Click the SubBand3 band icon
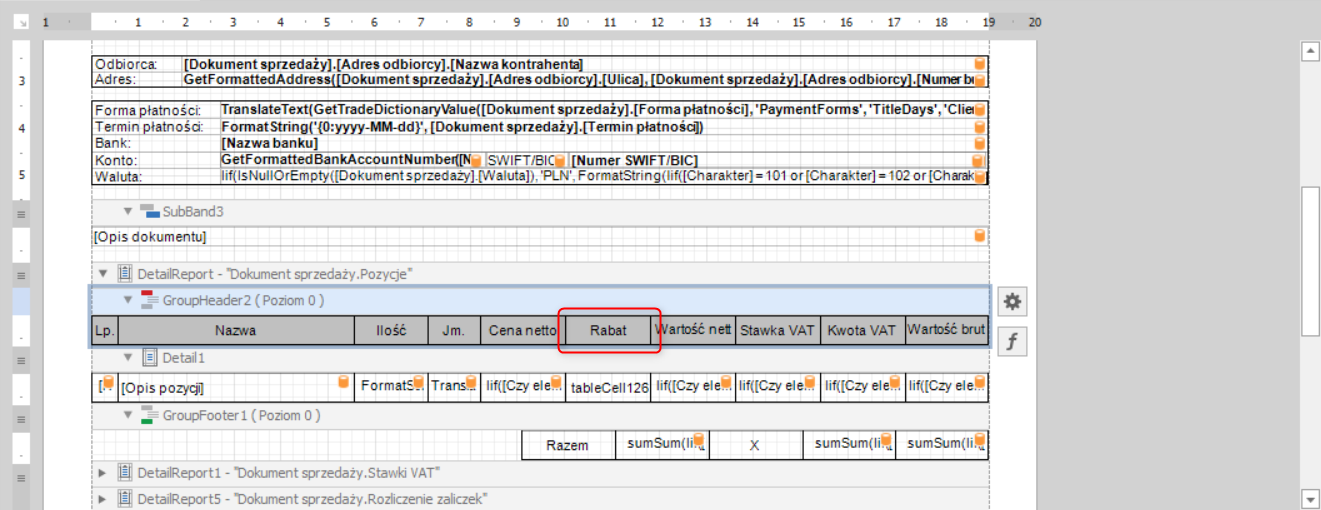The width and height of the screenshot is (1321, 510). click(x=149, y=211)
